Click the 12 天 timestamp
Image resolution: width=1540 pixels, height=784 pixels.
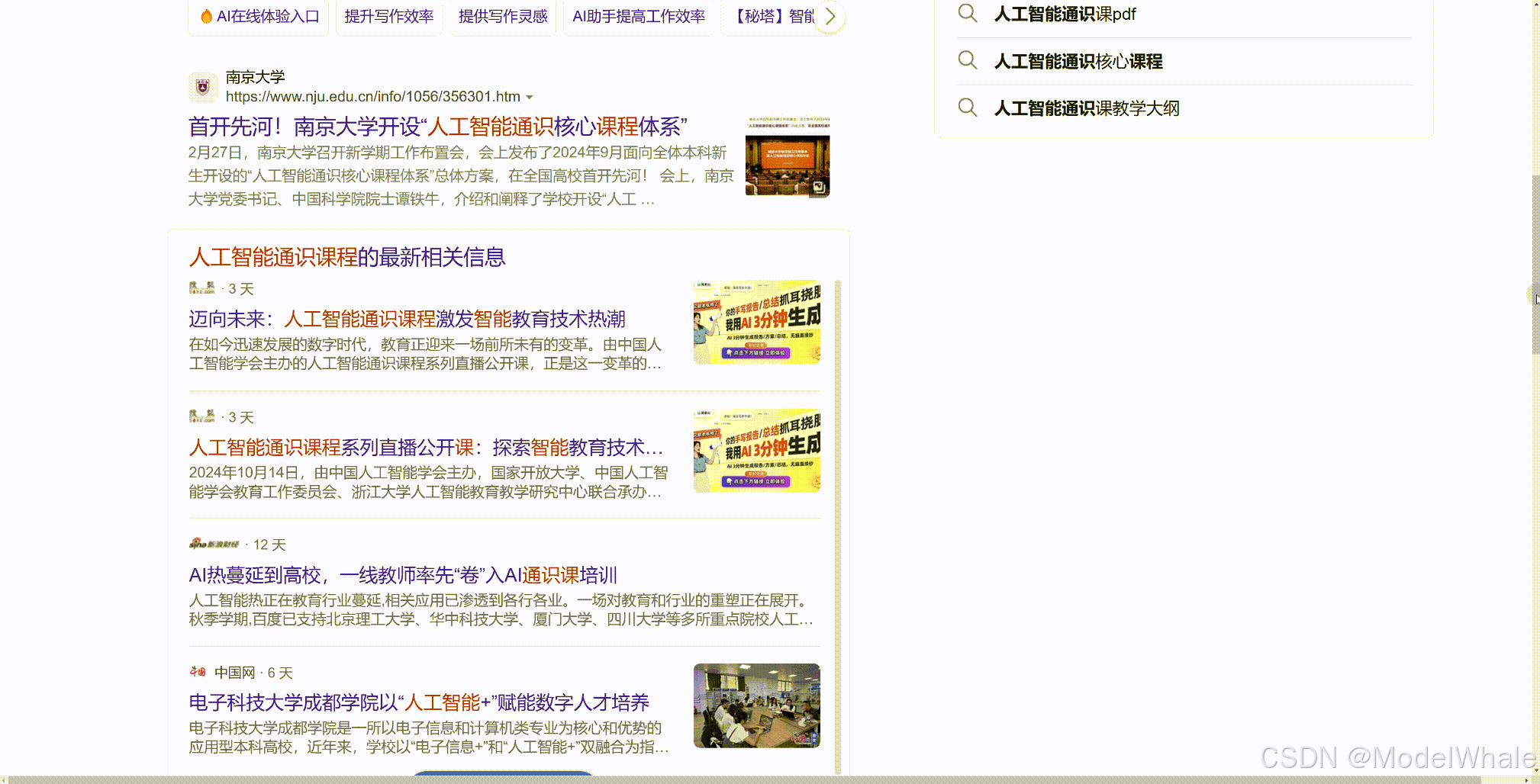pos(269,545)
